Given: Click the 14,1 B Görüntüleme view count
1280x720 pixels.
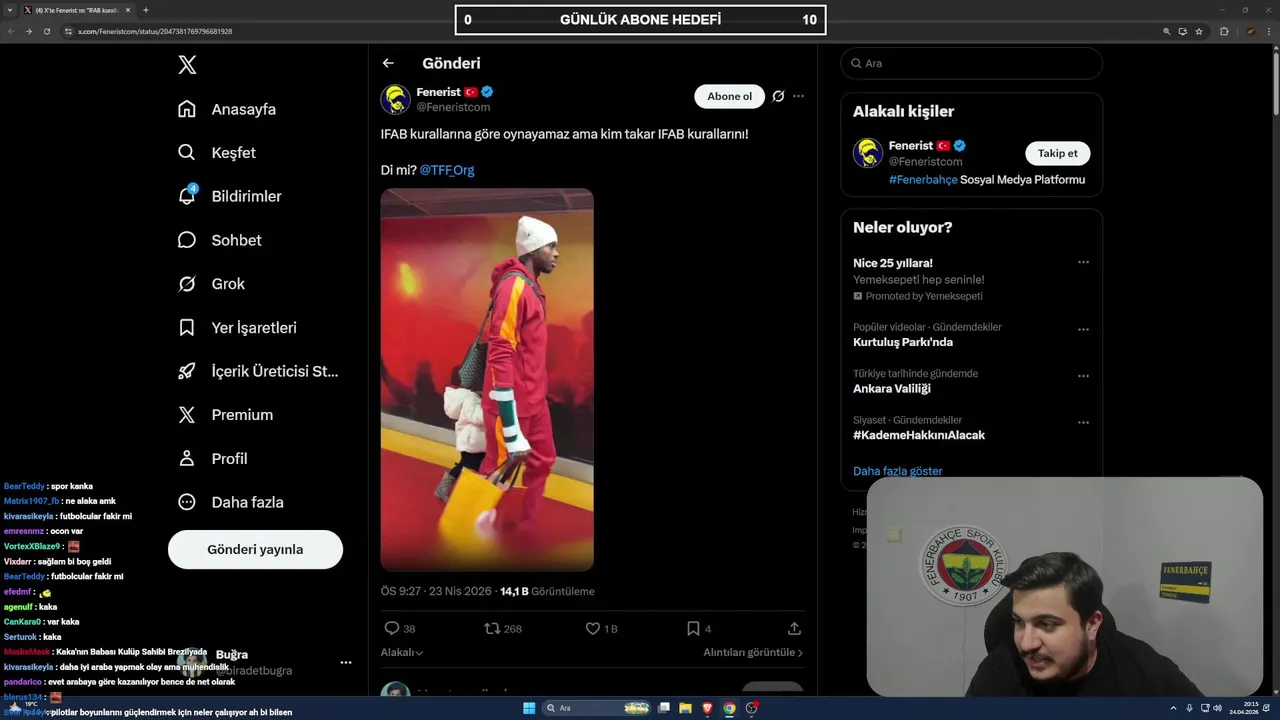Looking at the screenshot, I should (547, 591).
